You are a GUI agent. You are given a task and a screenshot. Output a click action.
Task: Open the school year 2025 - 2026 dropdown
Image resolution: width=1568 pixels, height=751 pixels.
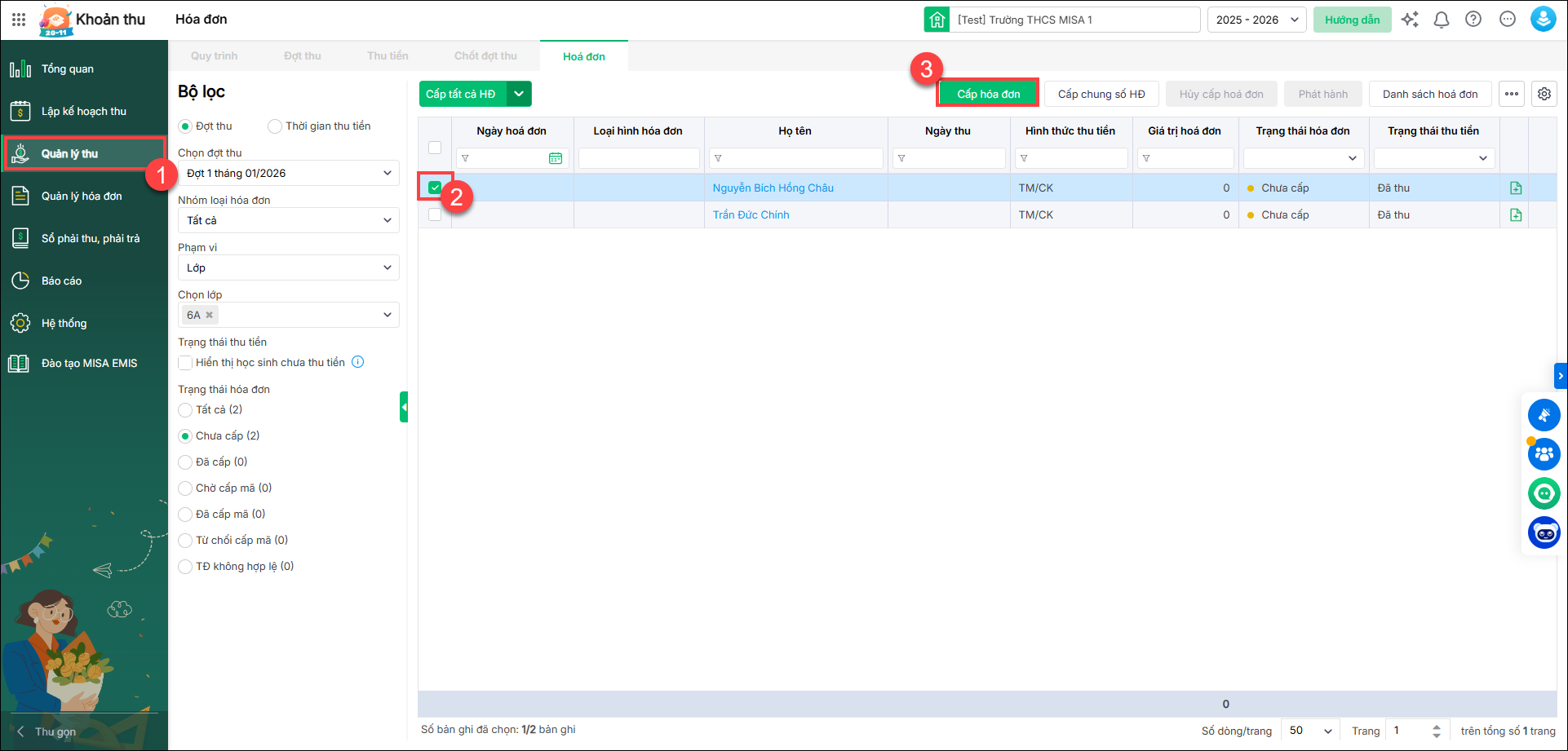[1256, 20]
